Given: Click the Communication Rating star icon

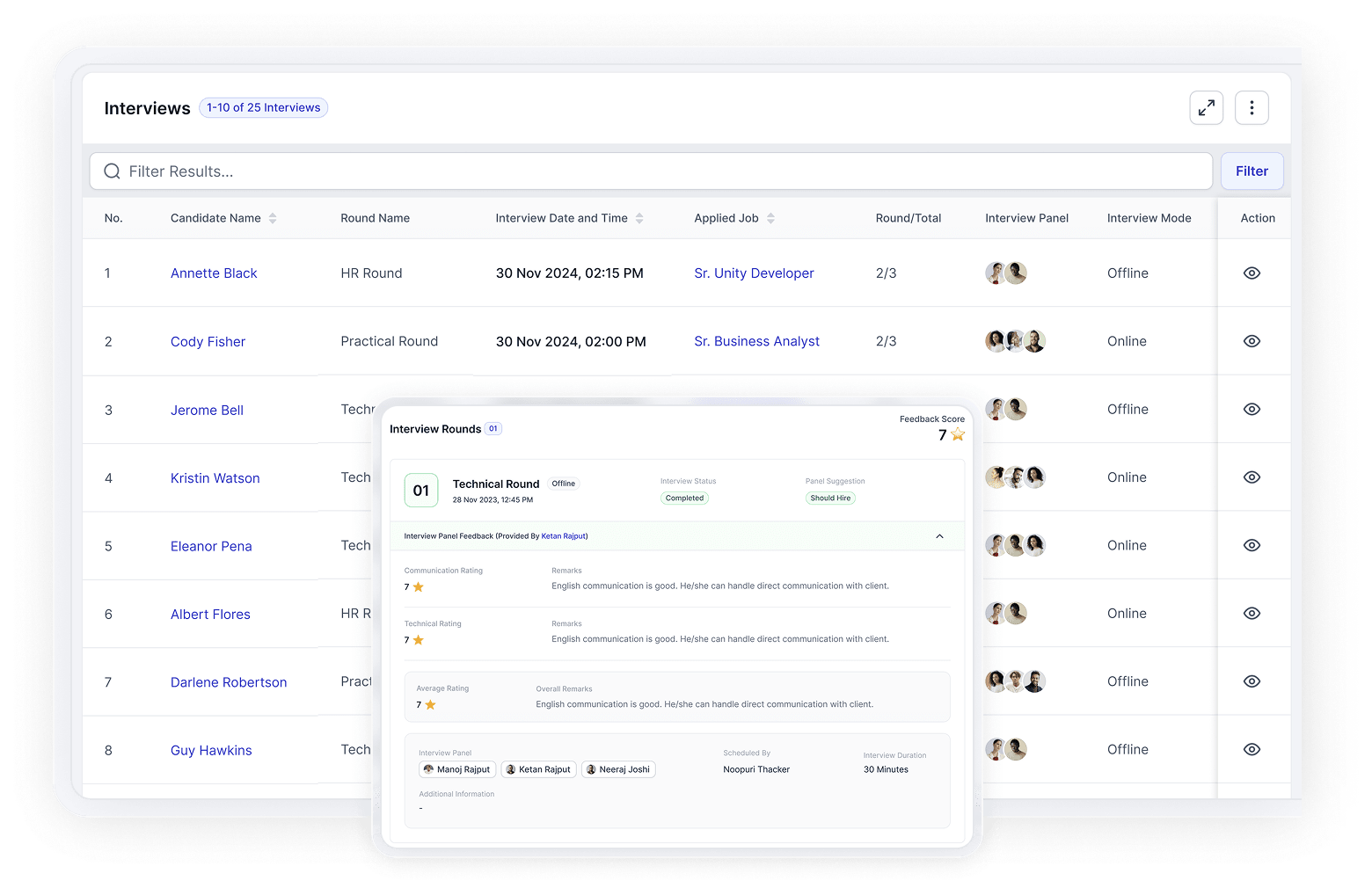Looking at the screenshot, I should coord(419,586).
